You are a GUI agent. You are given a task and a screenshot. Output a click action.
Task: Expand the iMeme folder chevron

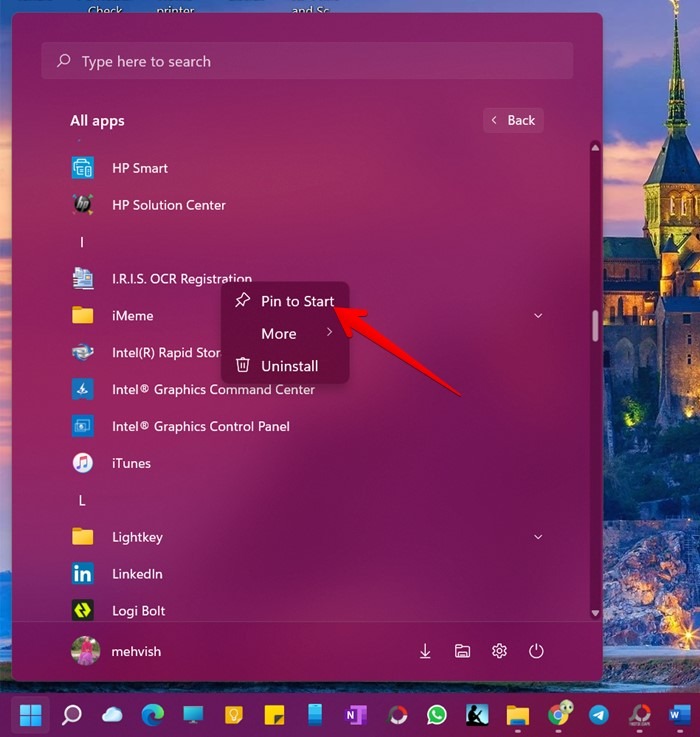pos(538,315)
